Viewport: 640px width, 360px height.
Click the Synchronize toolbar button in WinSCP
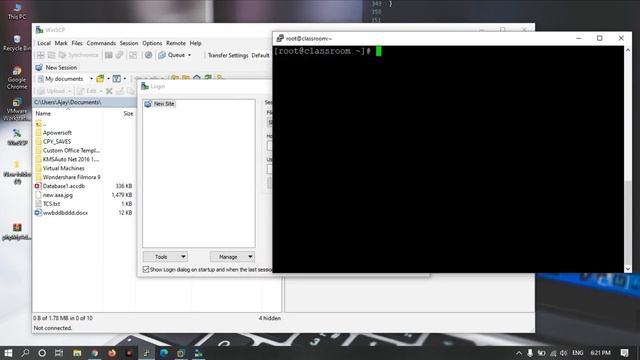click(x=79, y=55)
